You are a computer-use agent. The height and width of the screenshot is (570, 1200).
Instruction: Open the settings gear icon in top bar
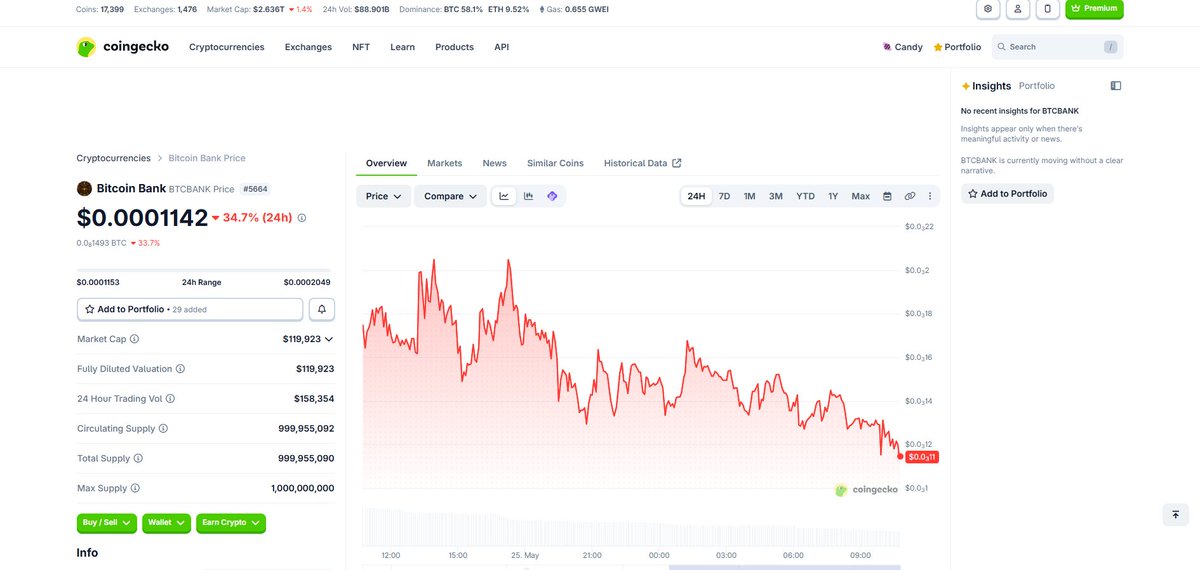coord(988,9)
